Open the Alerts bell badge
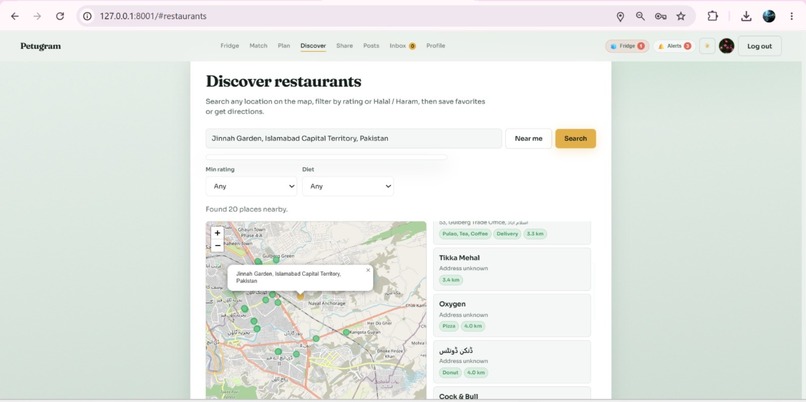 [674, 46]
